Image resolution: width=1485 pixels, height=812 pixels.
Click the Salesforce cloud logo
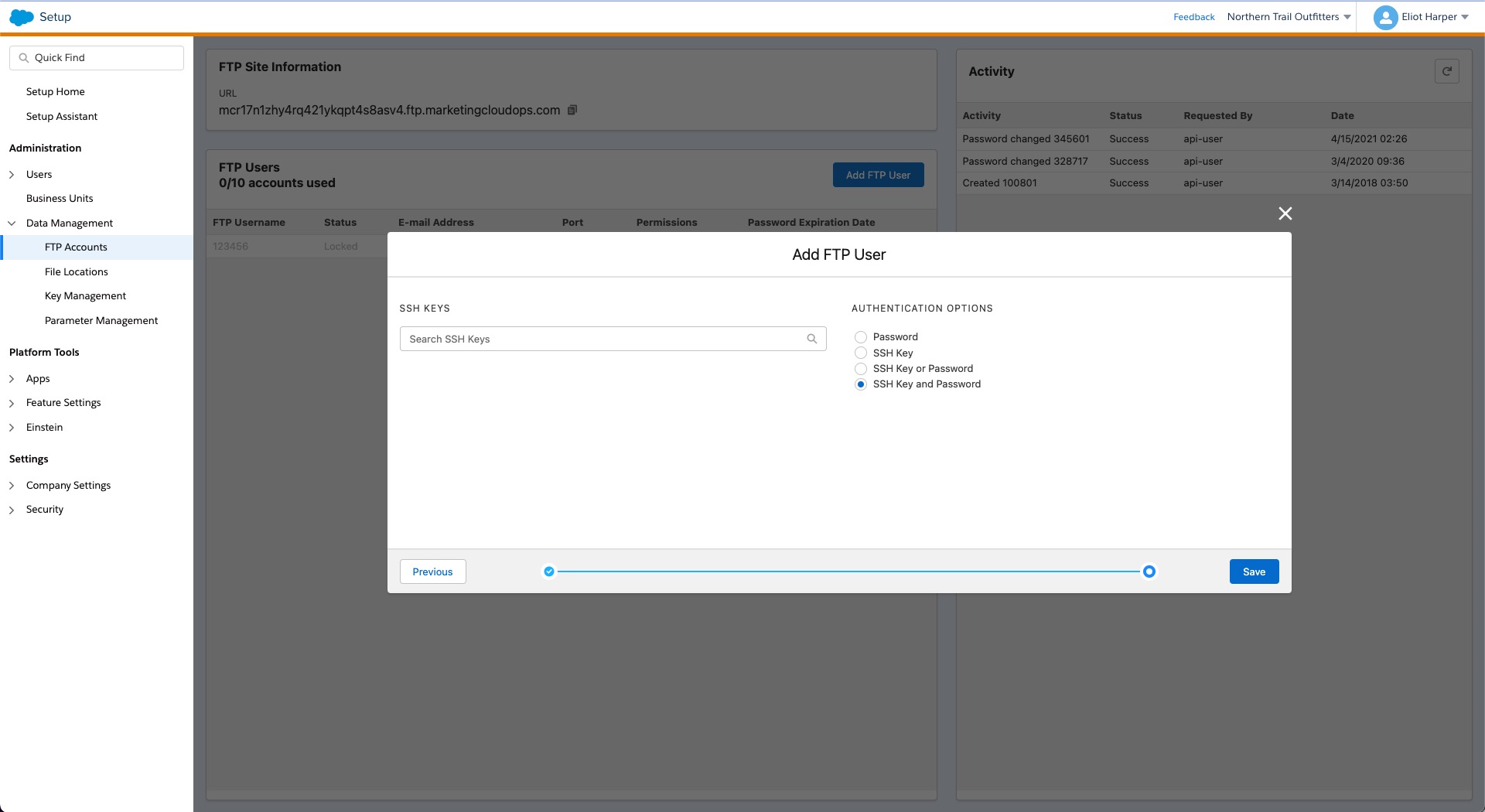click(22, 17)
